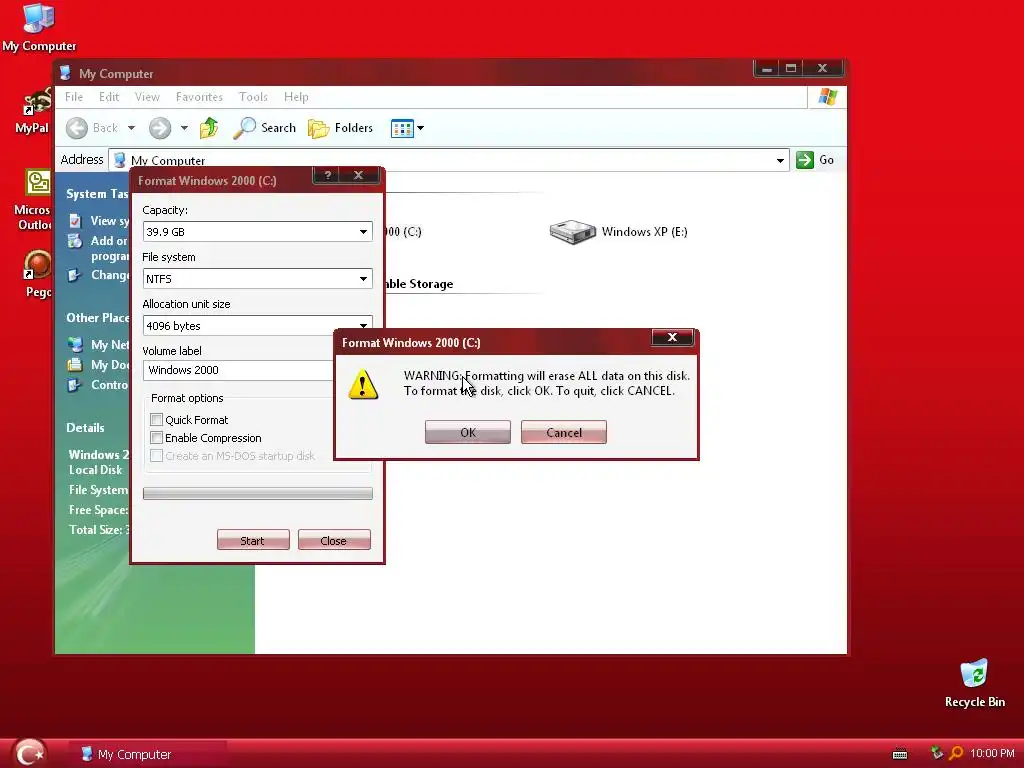Open the Help menu
Viewport: 1024px width, 768px height.
pyautogui.click(x=296, y=97)
